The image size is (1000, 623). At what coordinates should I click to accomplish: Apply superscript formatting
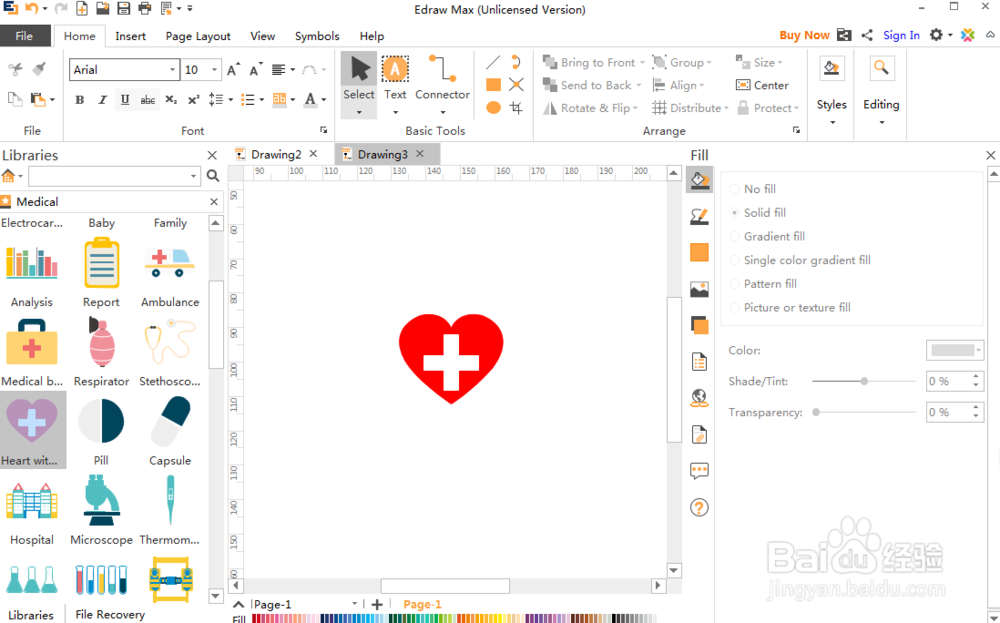point(193,100)
